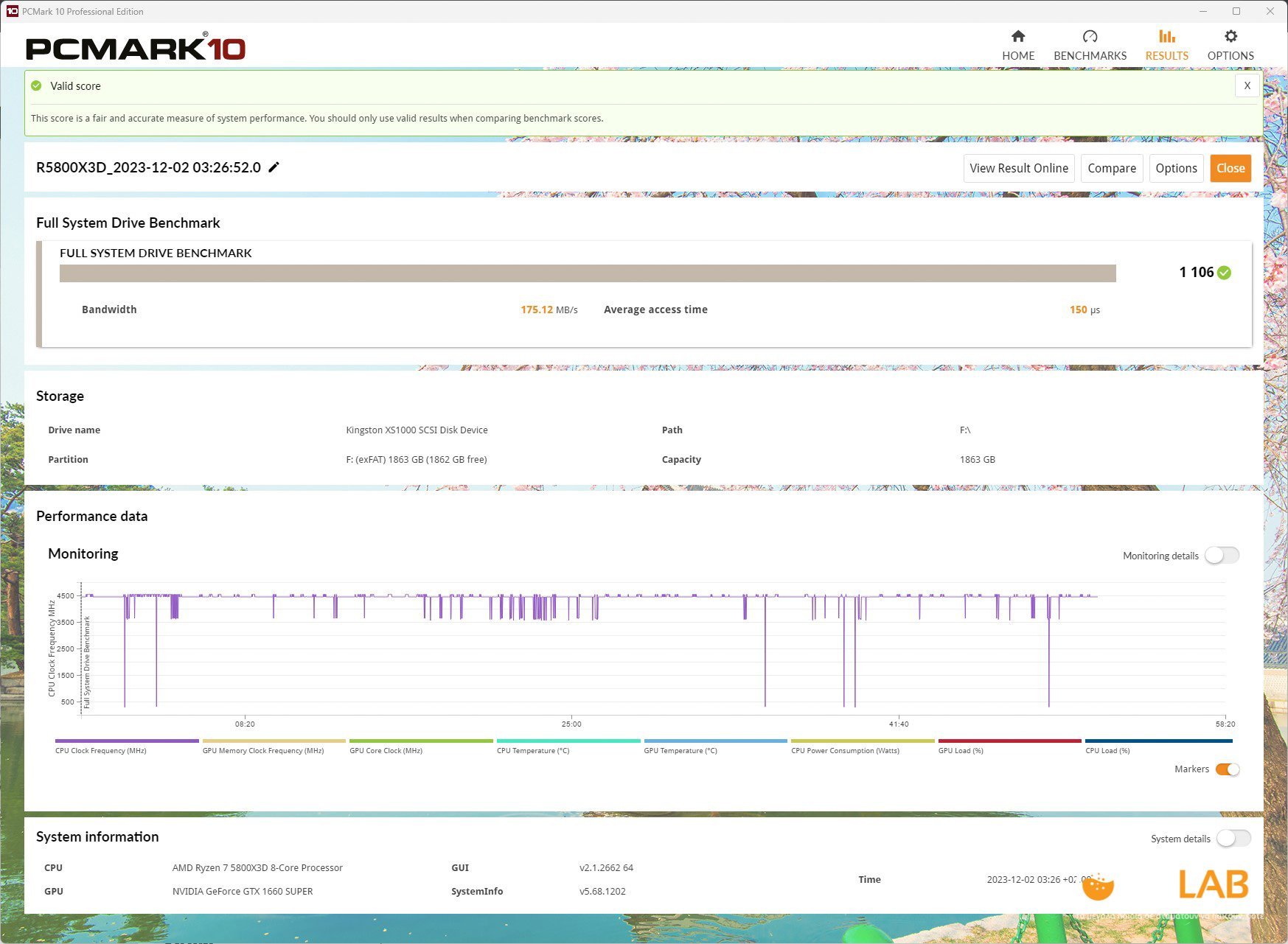The width and height of the screenshot is (1288, 944).
Task: Click the 41:40 time label on chart
Action: pyautogui.click(x=899, y=724)
